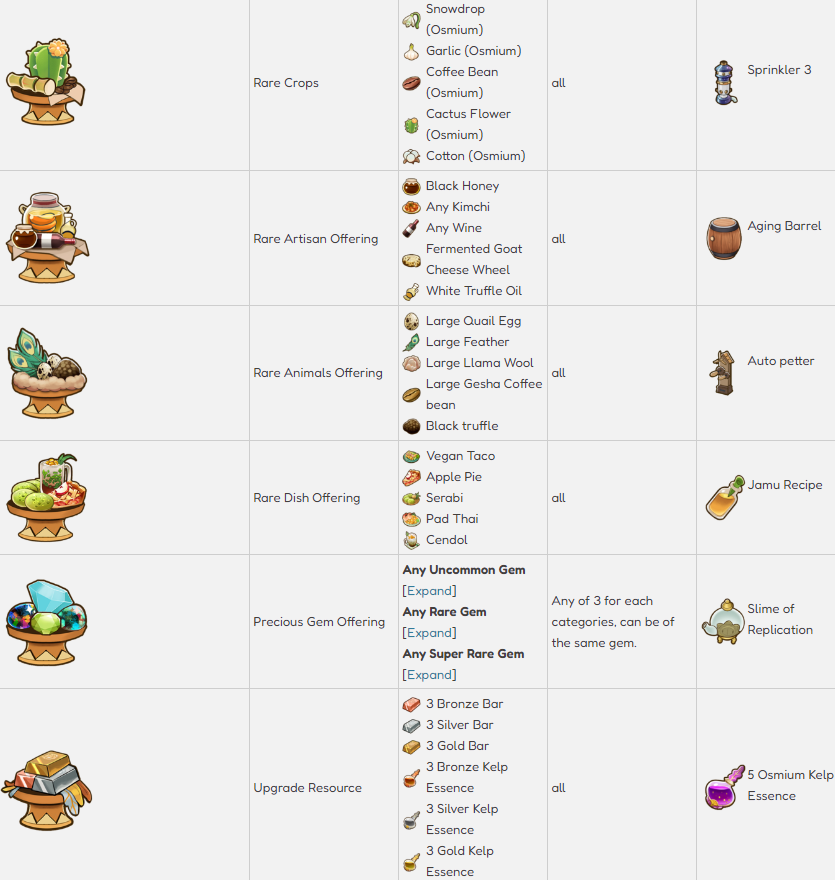This screenshot has height=880, width=835.
Task: Click the Sprinkler 3 reward icon
Action: [725, 83]
